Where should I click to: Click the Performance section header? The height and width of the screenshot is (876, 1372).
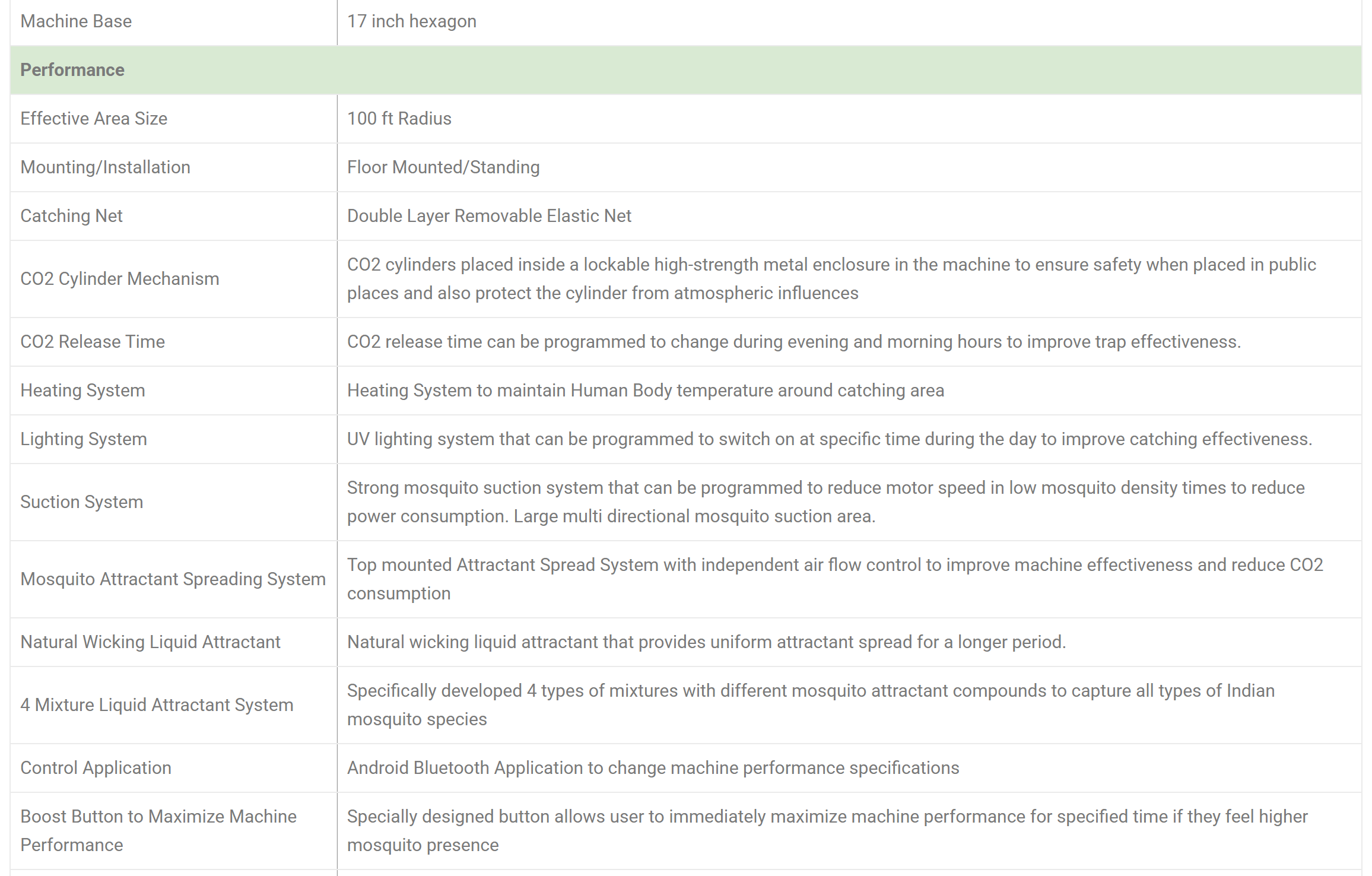pos(72,70)
